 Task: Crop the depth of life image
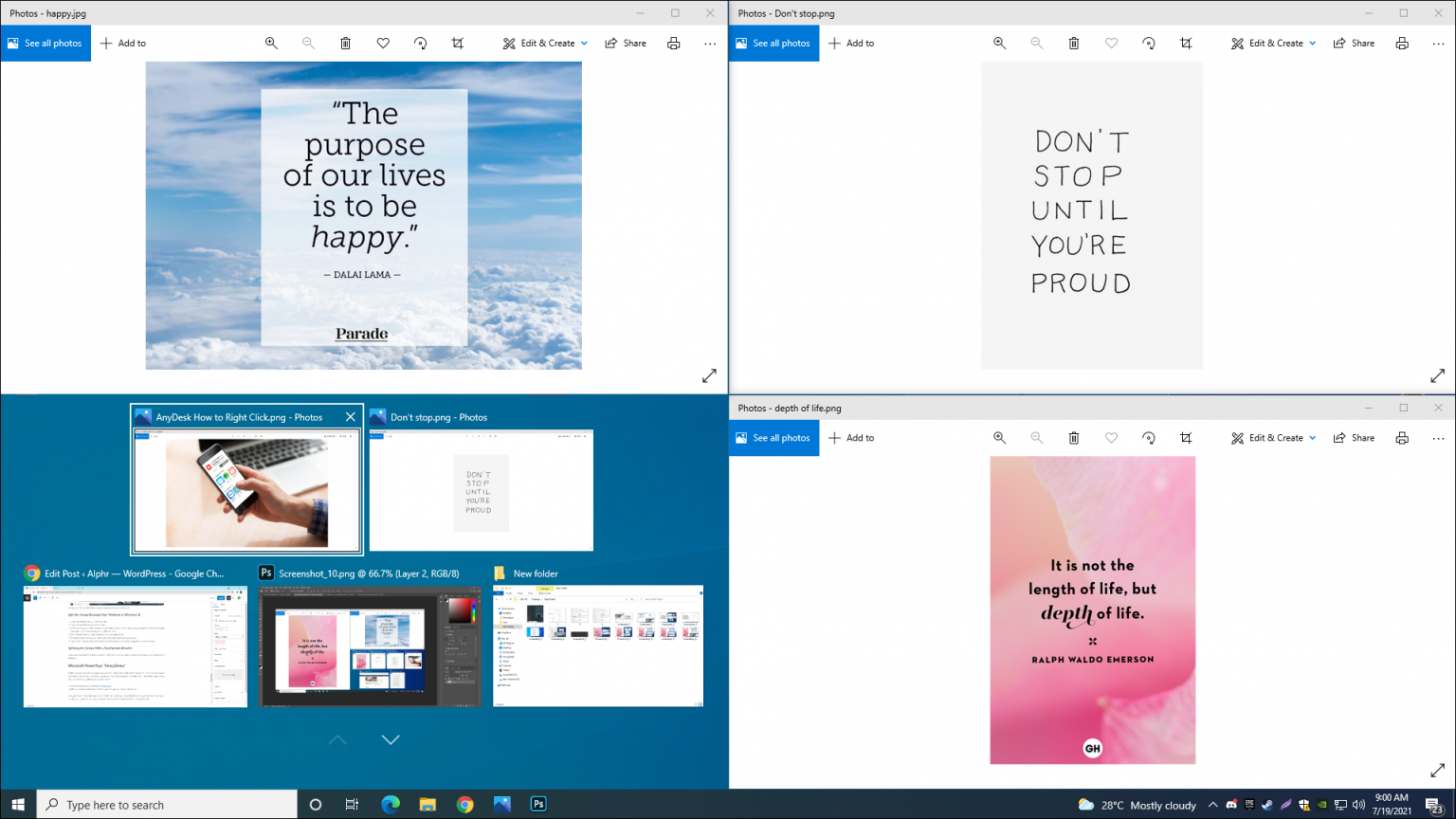pyautogui.click(x=1186, y=438)
